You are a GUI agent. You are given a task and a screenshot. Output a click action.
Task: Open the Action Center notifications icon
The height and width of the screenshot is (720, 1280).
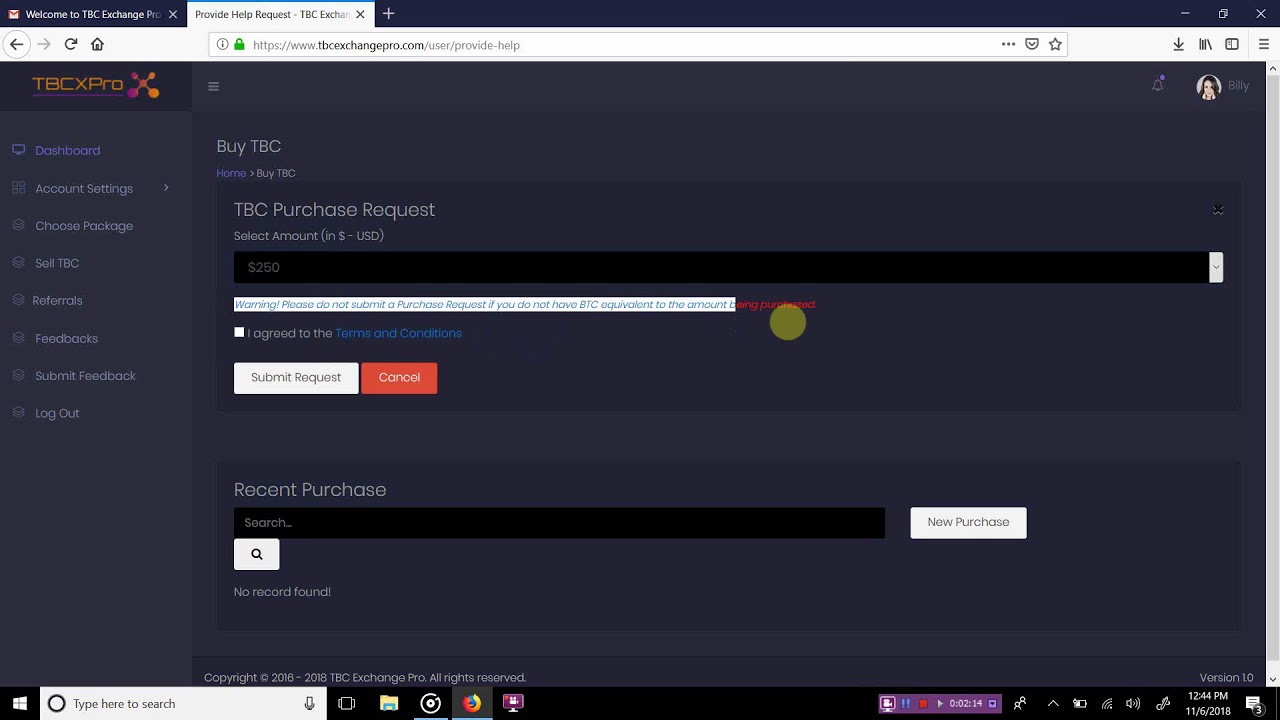click(1254, 704)
